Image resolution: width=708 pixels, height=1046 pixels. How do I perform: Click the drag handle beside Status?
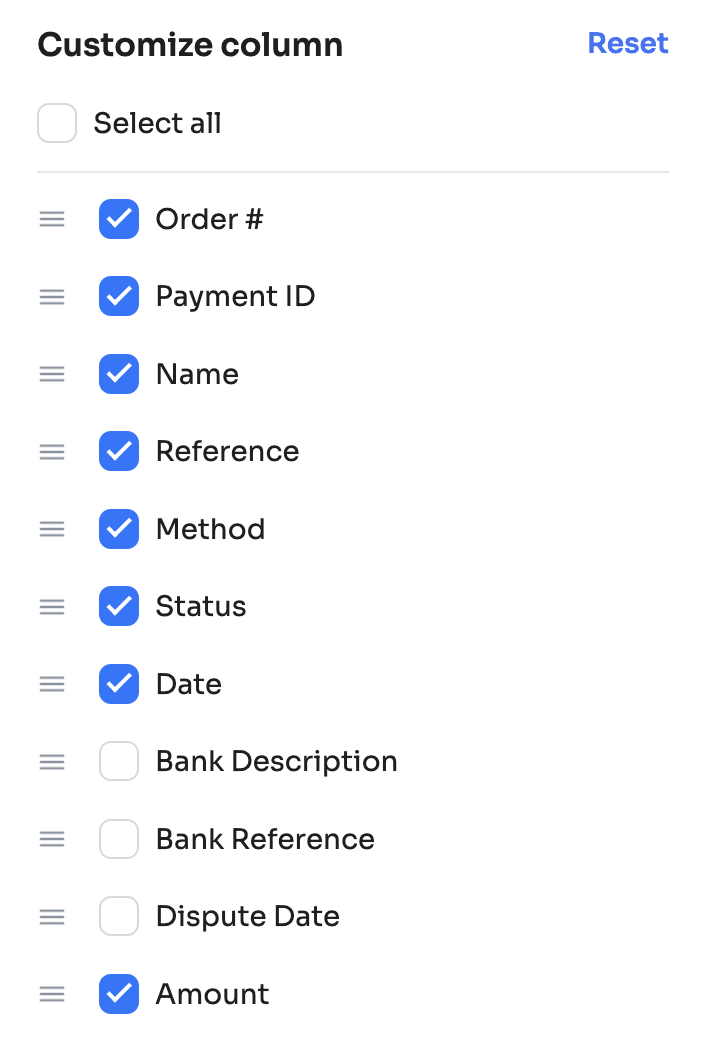click(x=52, y=607)
